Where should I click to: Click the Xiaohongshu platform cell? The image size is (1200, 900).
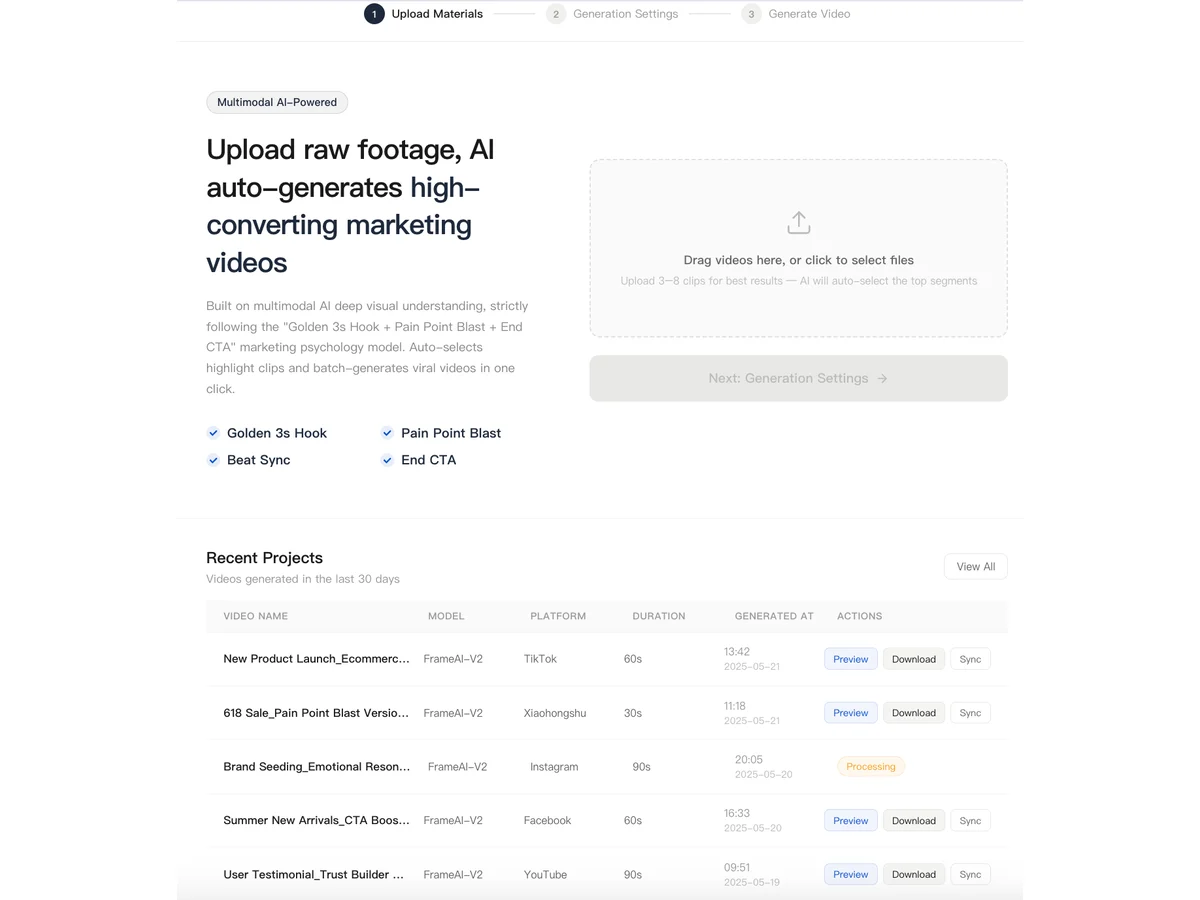[555, 713]
